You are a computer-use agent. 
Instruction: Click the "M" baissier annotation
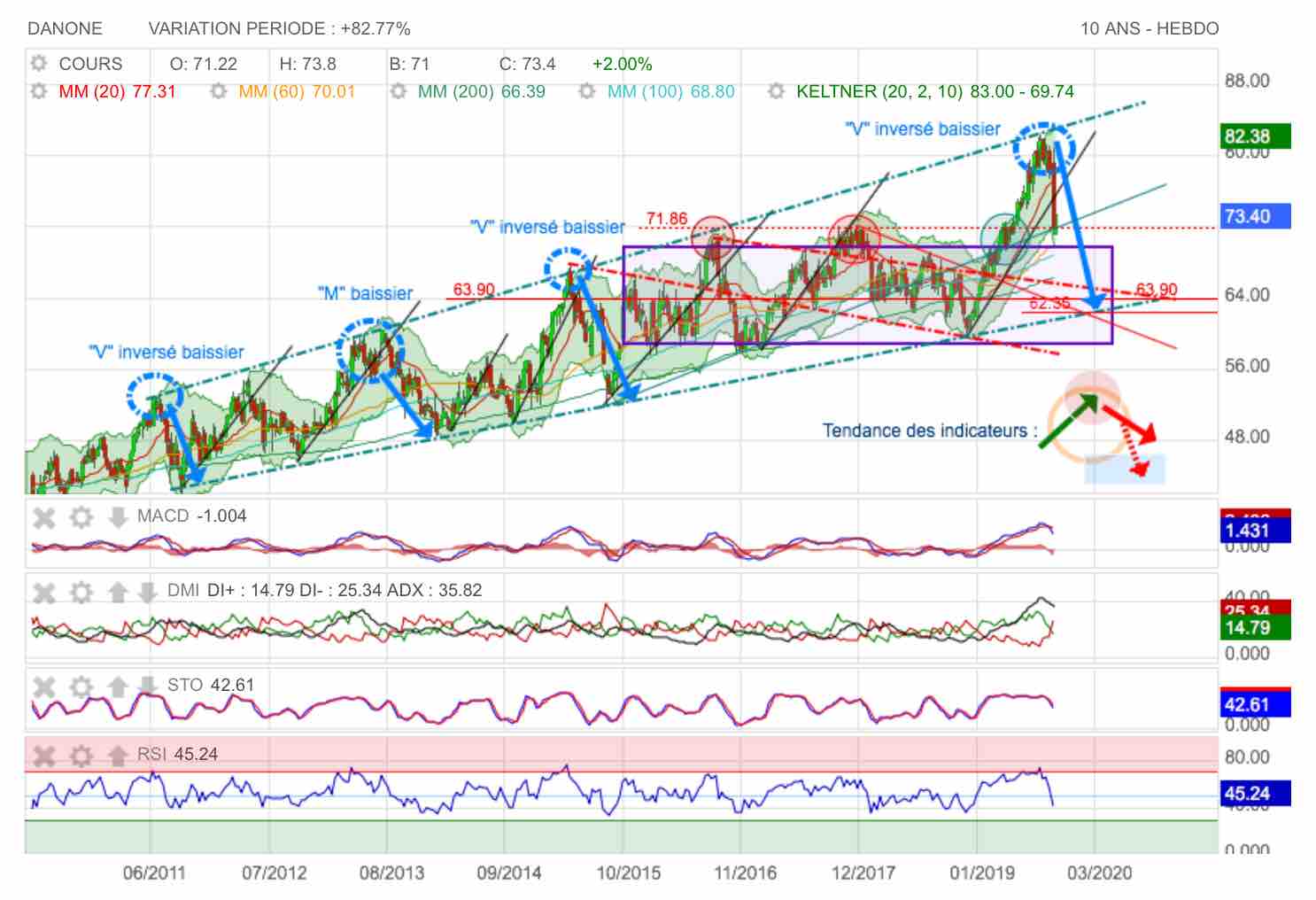(365, 293)
